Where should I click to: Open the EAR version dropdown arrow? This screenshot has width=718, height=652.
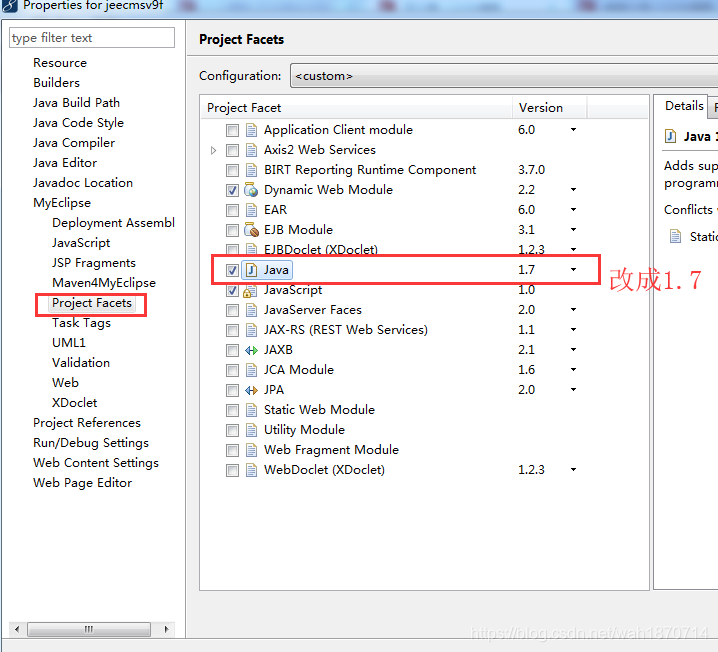[x=573, y=210]
